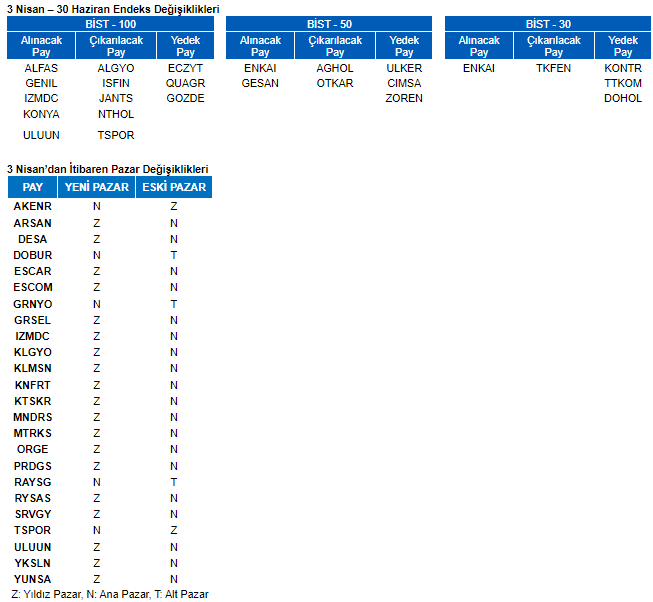Click the ALGYO ticker
The width and height of the screenshot is (653, 602).
pos(116,68)
